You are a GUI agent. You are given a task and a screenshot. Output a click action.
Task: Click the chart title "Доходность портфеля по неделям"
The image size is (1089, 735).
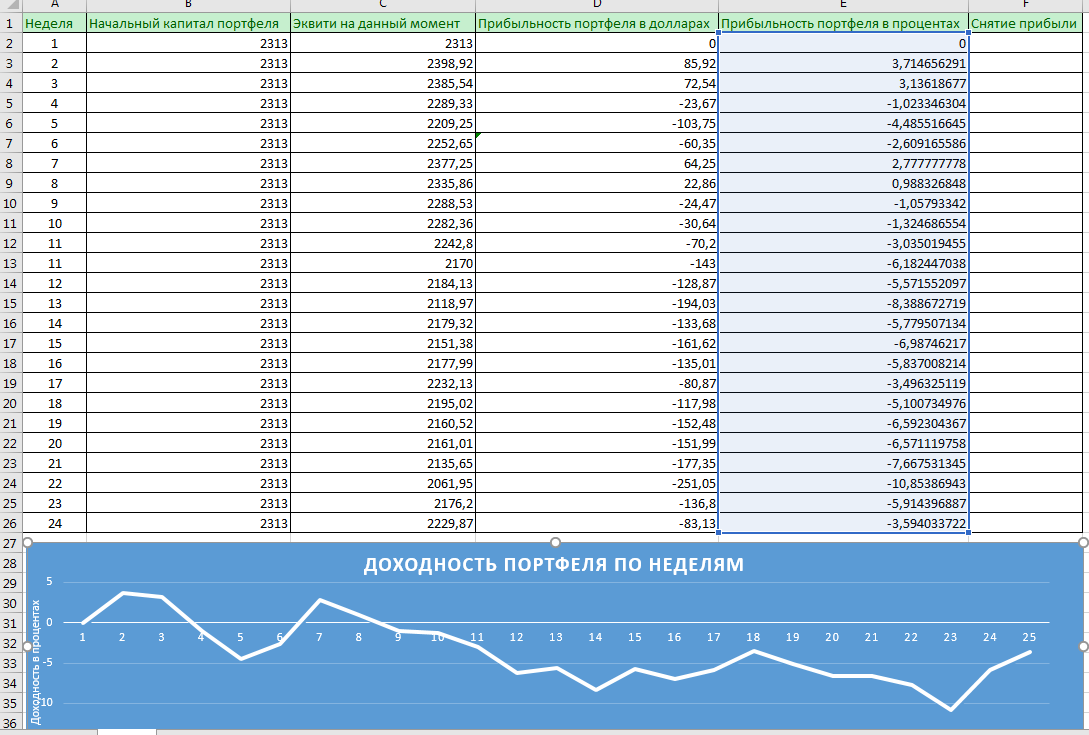pyautogui.click(x=553, y=565)
